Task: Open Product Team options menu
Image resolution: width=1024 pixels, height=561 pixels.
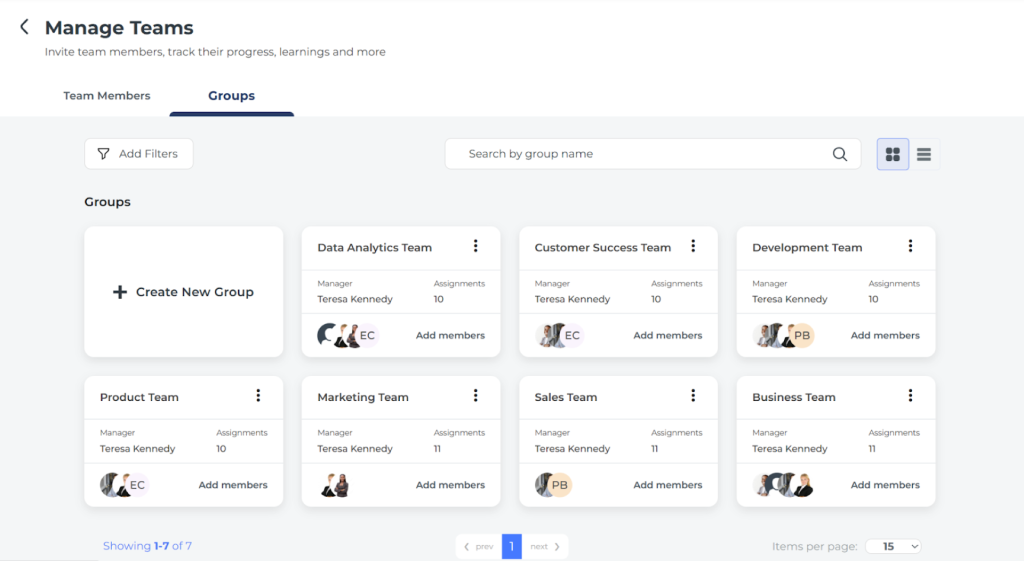Action: (258, 396)
